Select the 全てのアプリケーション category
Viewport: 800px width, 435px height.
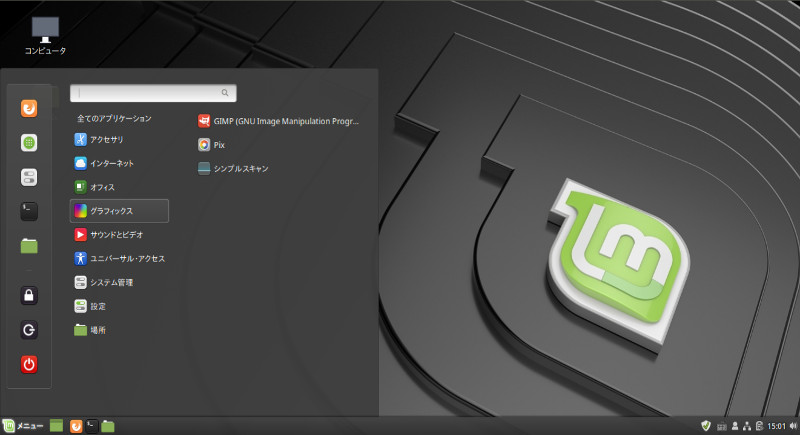tap(114, 118)
